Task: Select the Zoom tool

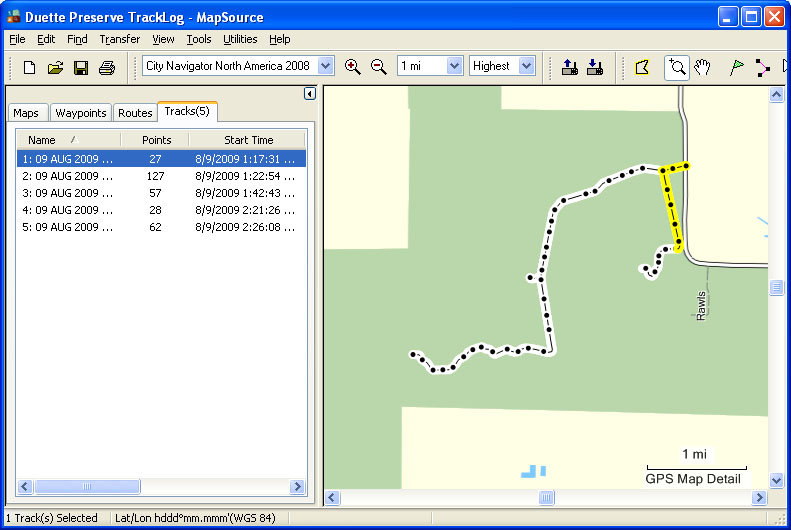Action: (x=676, y=67)
